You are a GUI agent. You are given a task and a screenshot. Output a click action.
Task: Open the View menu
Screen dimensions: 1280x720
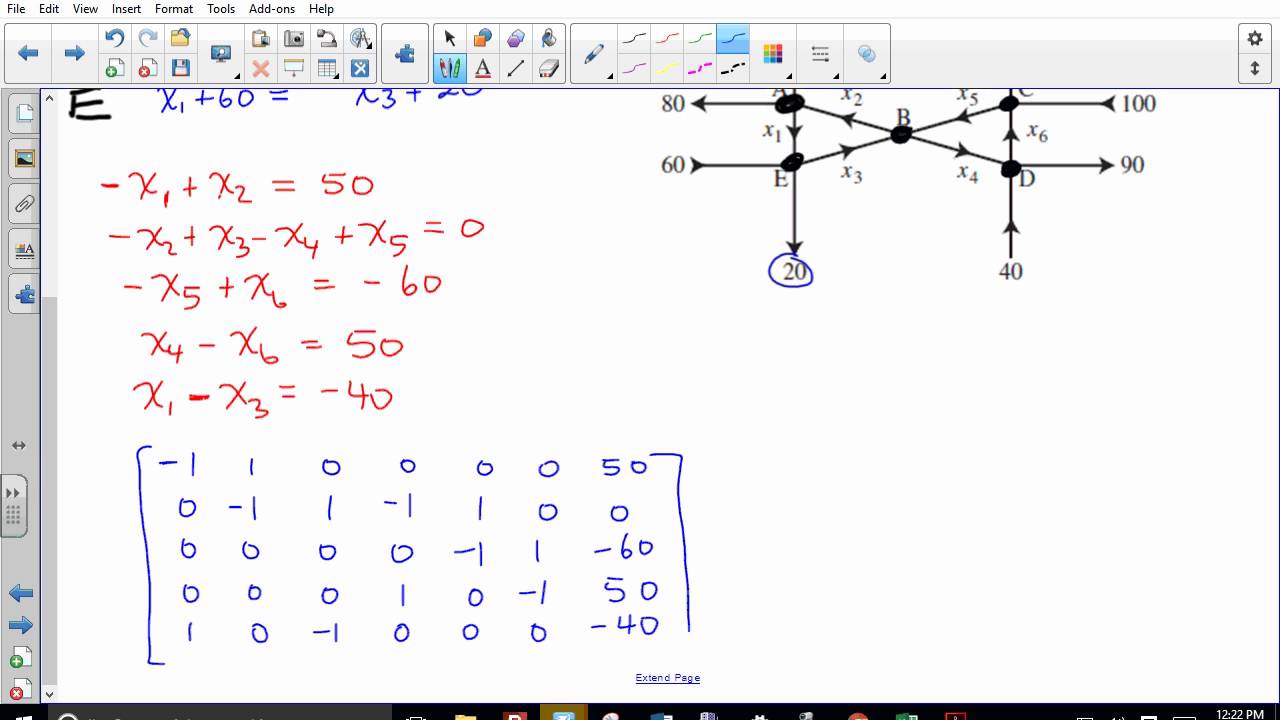click(x=85, y=8)
